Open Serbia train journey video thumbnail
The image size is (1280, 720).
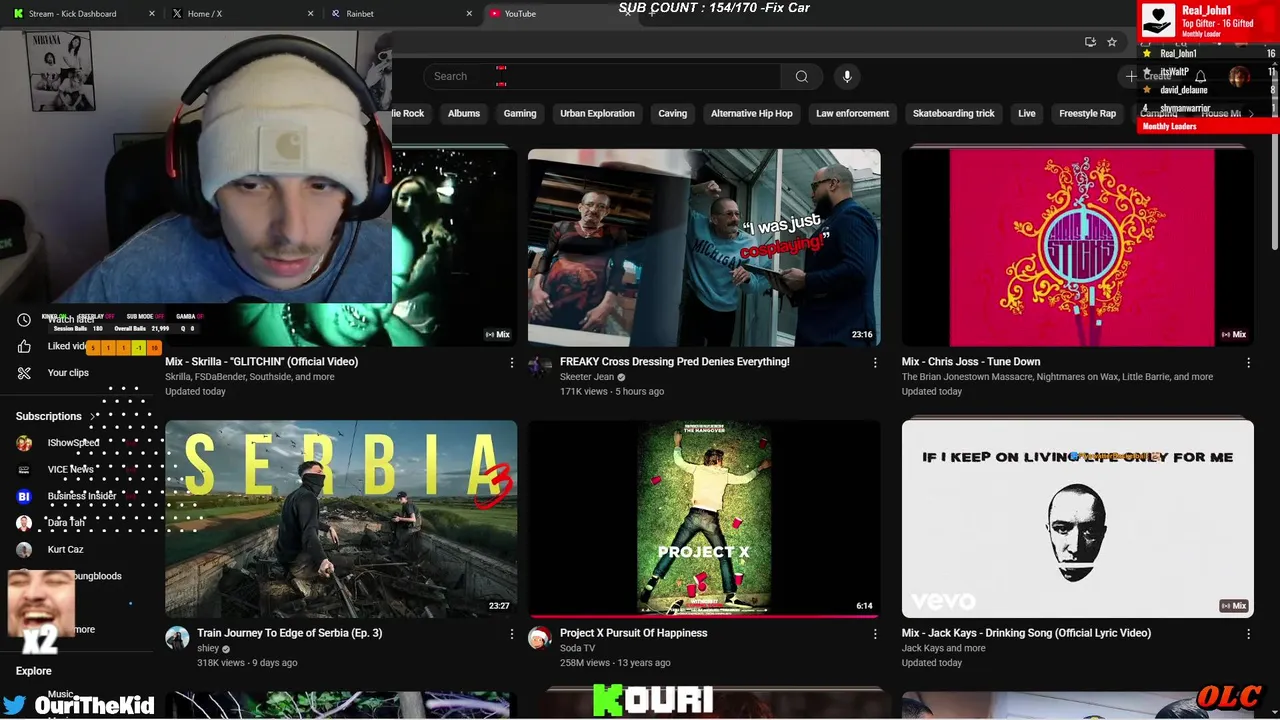[341, 519]
